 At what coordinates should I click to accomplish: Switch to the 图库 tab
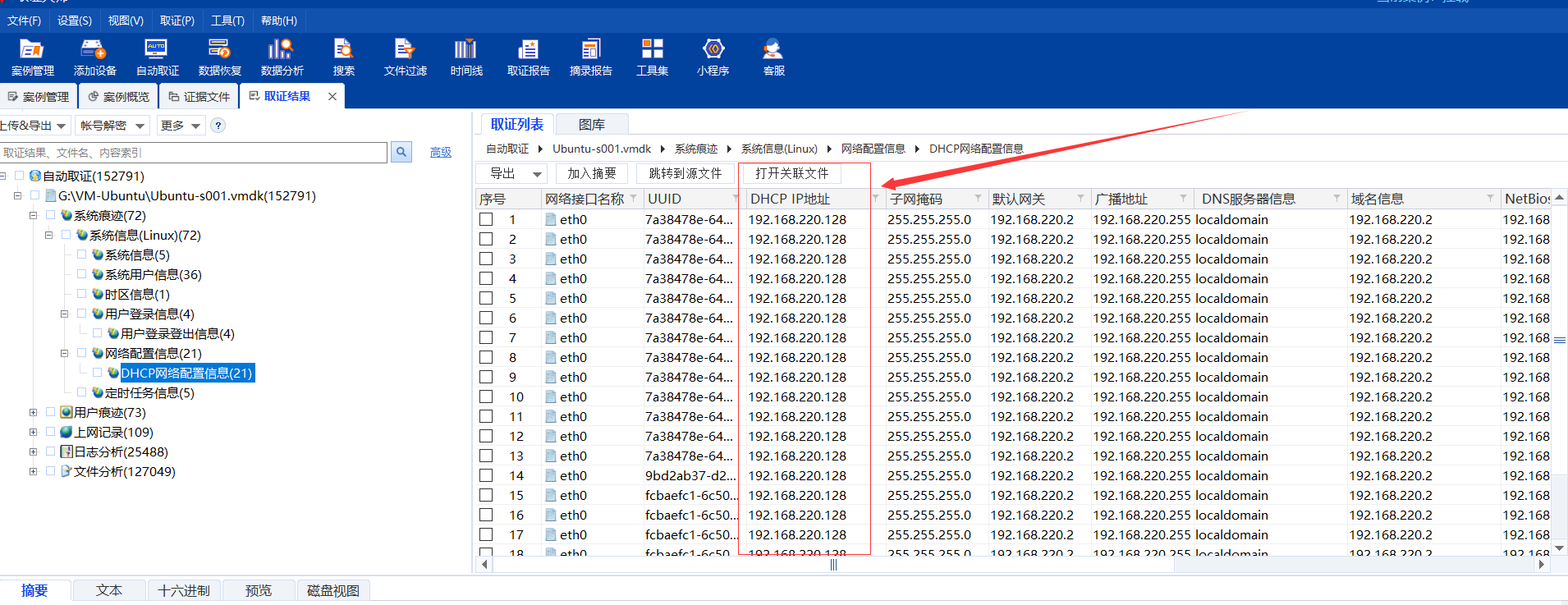(592, 124)
